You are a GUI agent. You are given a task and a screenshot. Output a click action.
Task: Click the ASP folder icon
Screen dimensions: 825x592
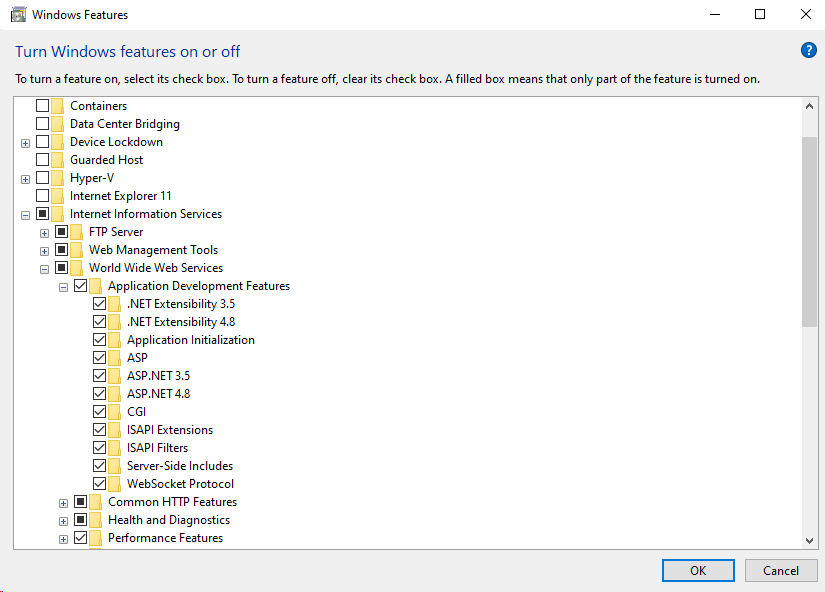coord(114,358)
